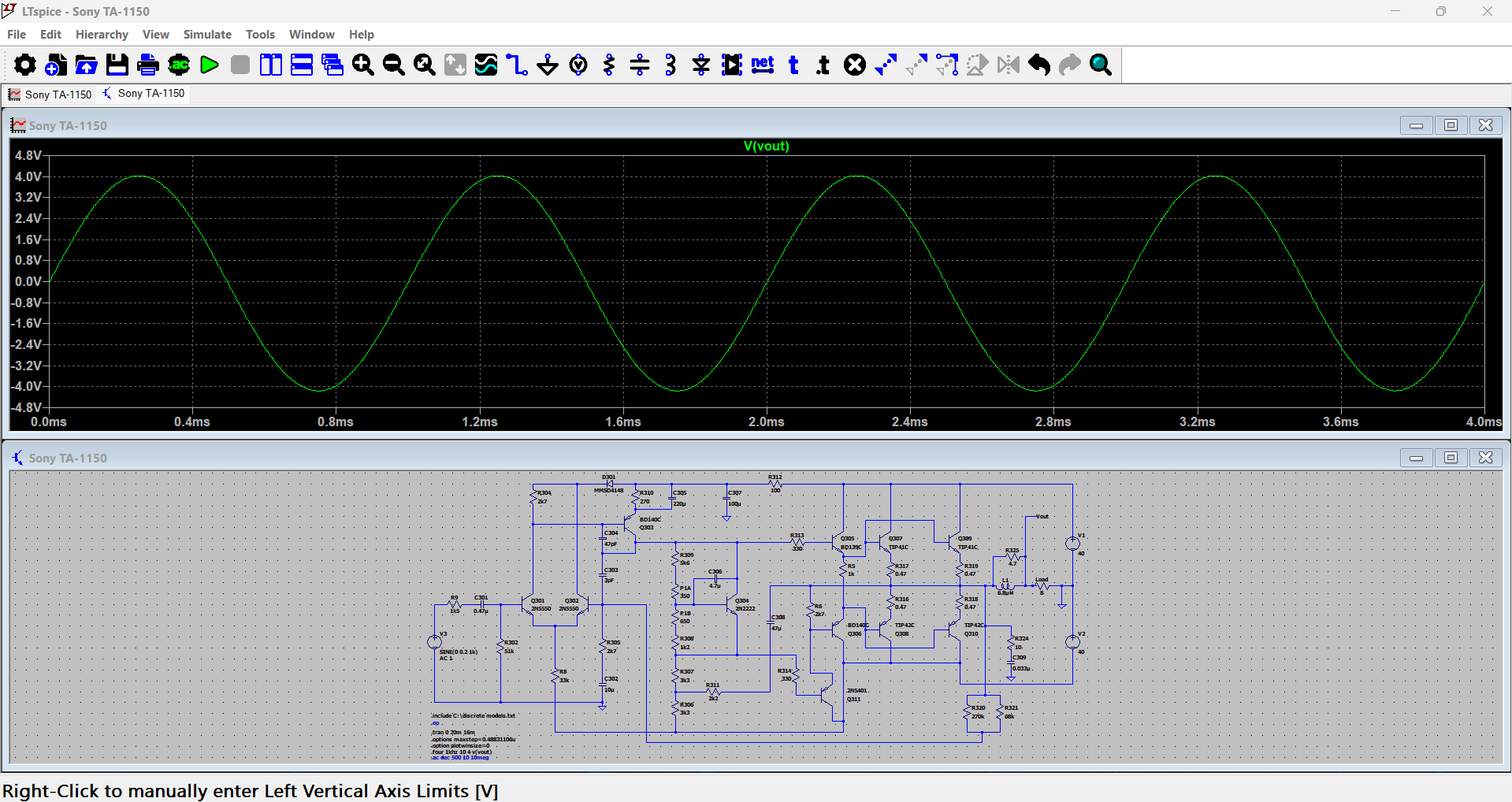The image size is (1512, 802).
Task: Maximize the schematic sub-window
Action: 1451,458
